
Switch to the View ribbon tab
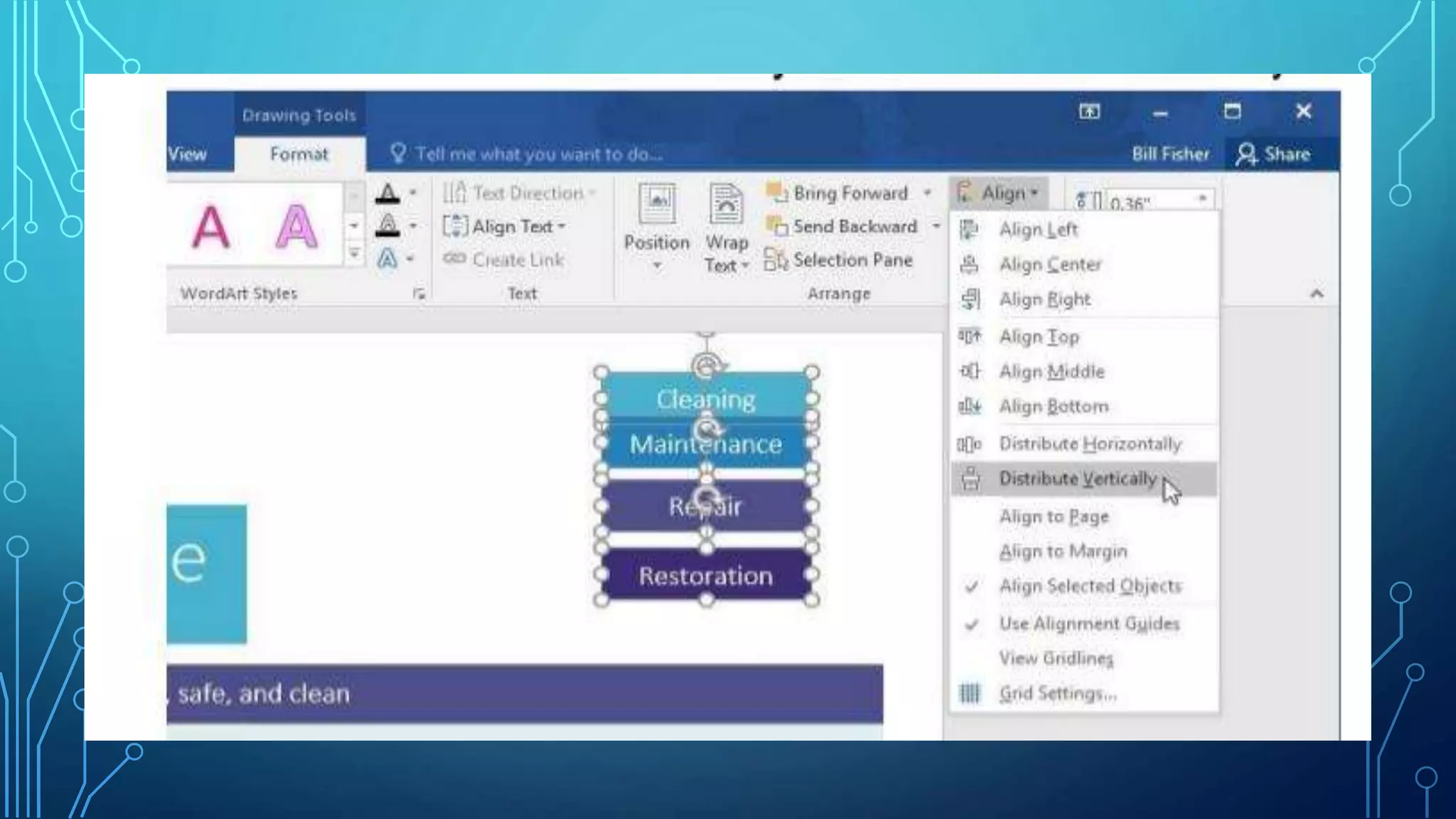click(188, 154)
